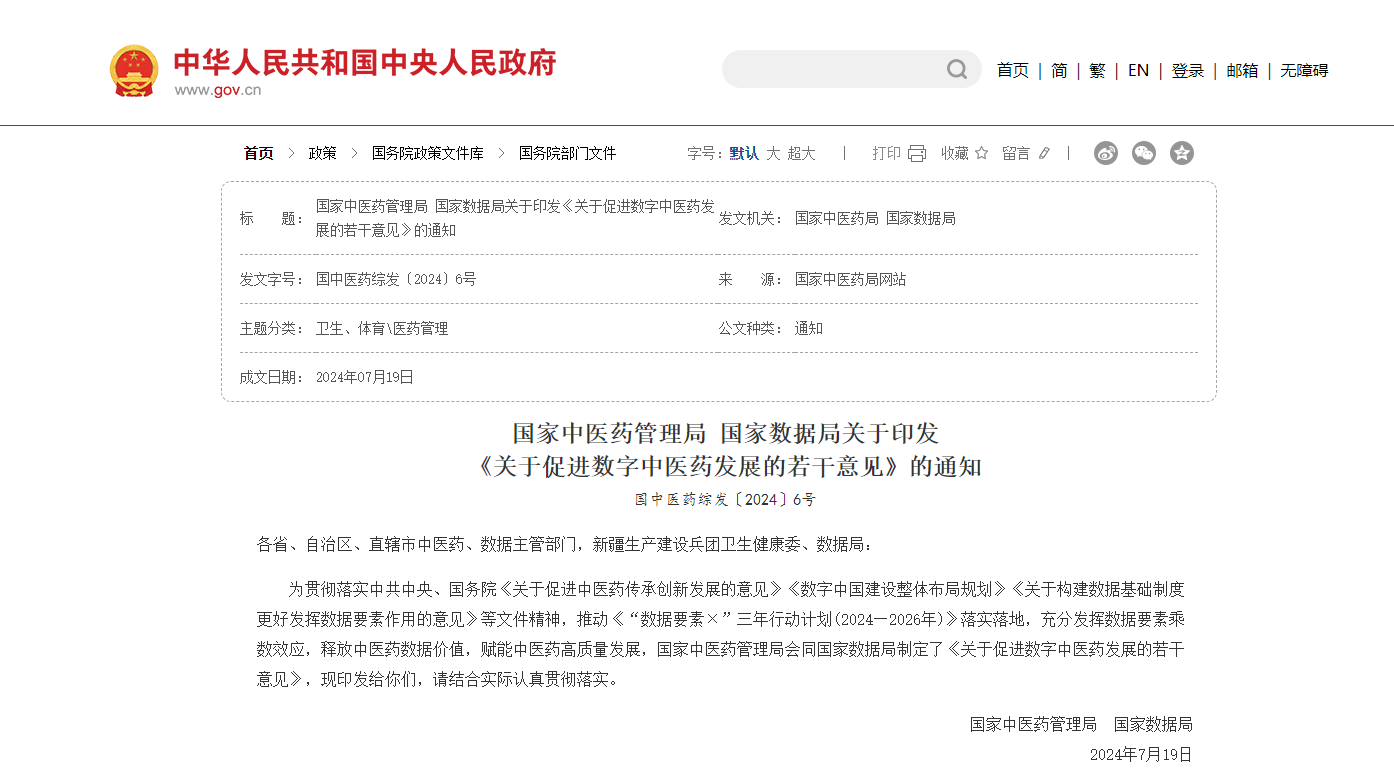Open 国务院部门文件 breadcrumb link

click(568, 153)
